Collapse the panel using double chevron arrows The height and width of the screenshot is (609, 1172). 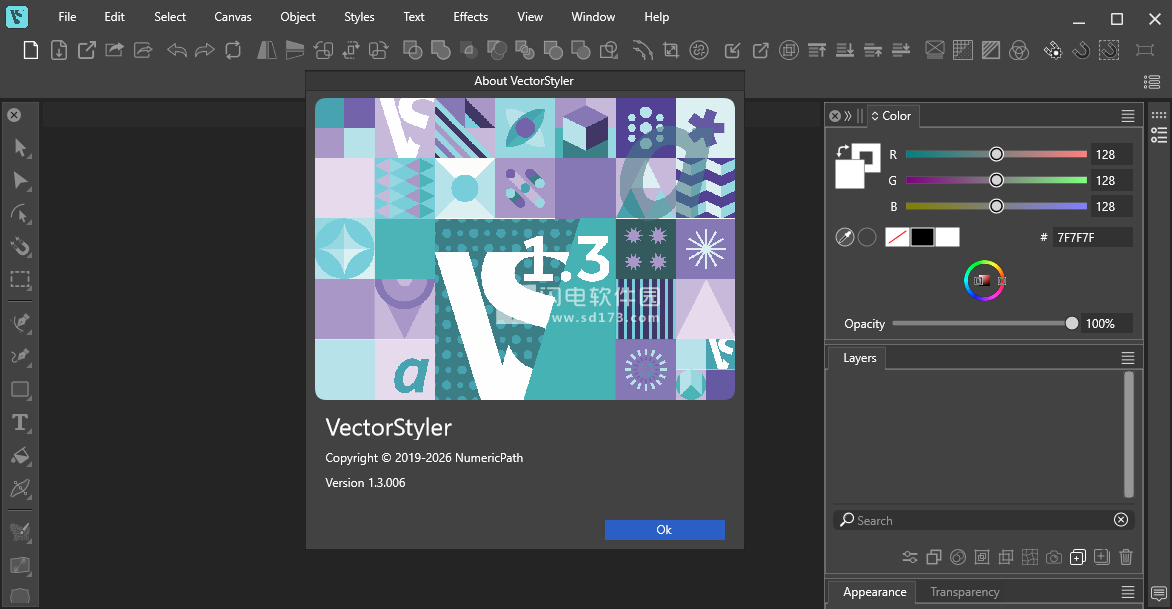848,116
